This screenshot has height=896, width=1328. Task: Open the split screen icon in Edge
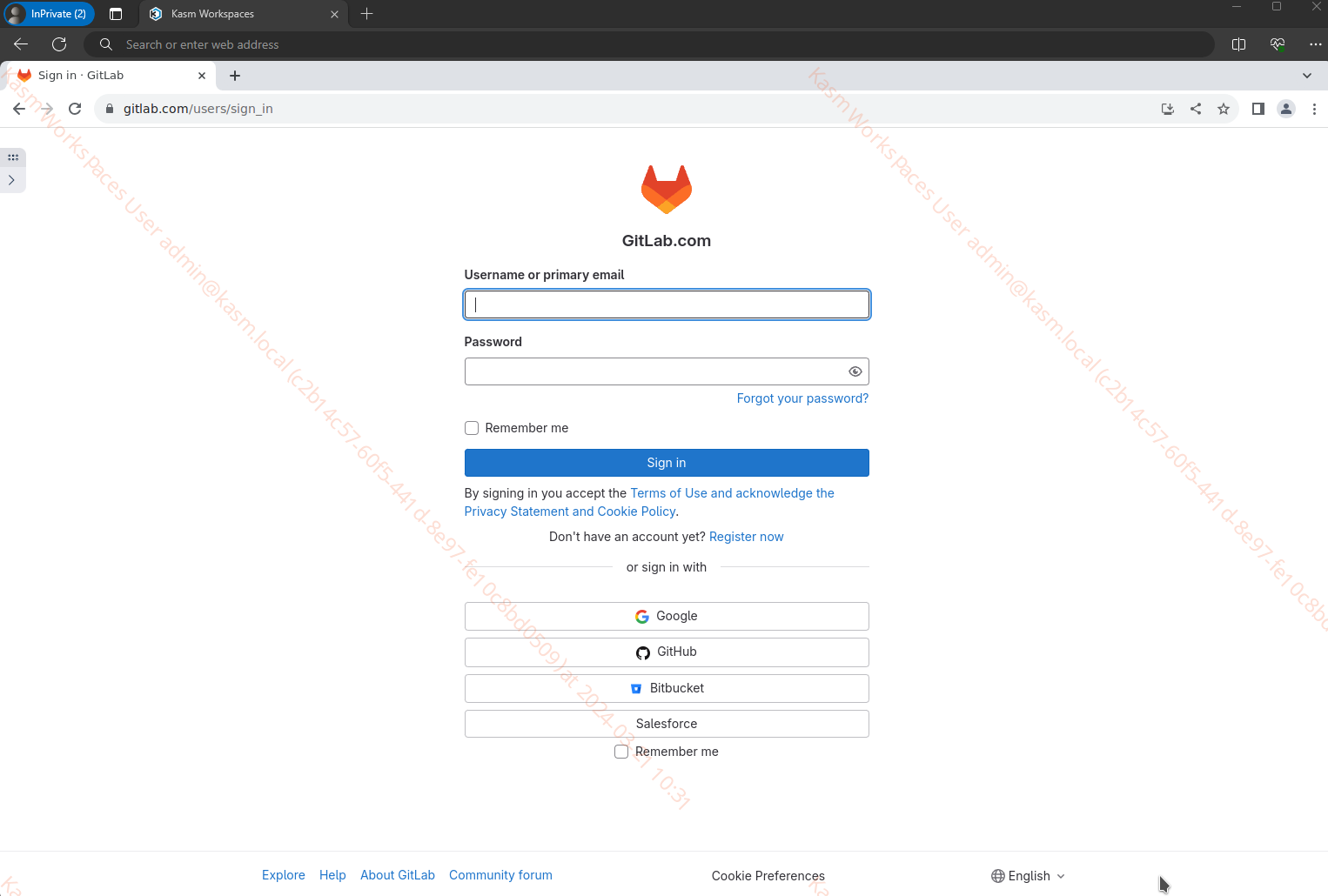1238,44
